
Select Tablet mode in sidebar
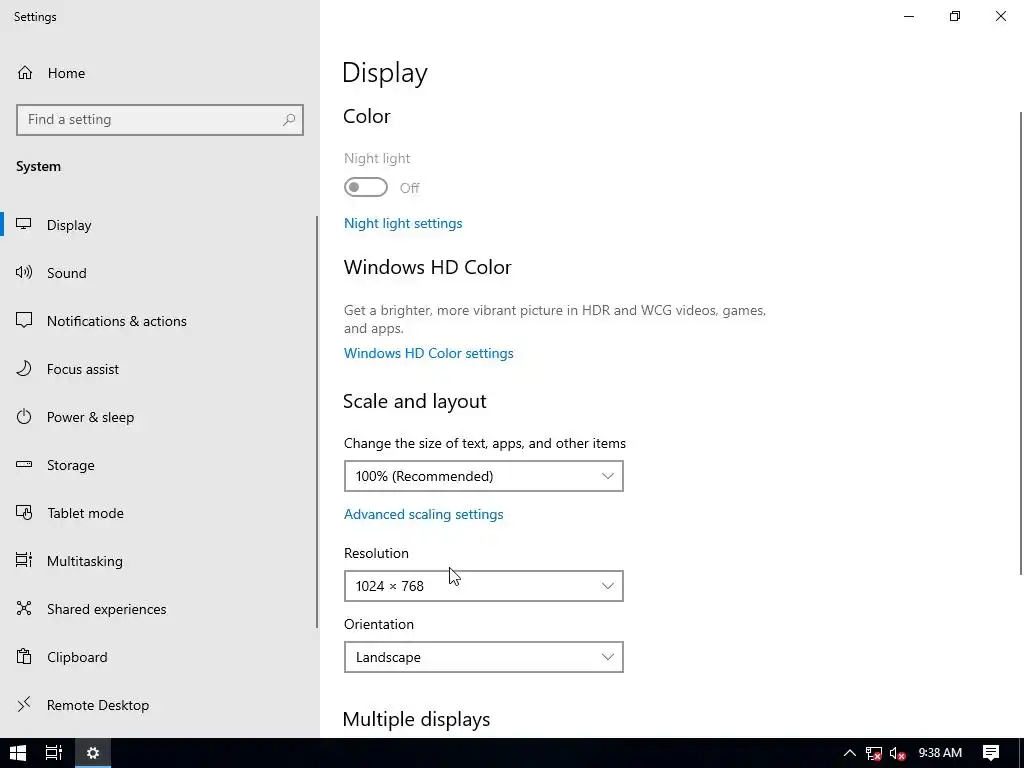[158, 513]
